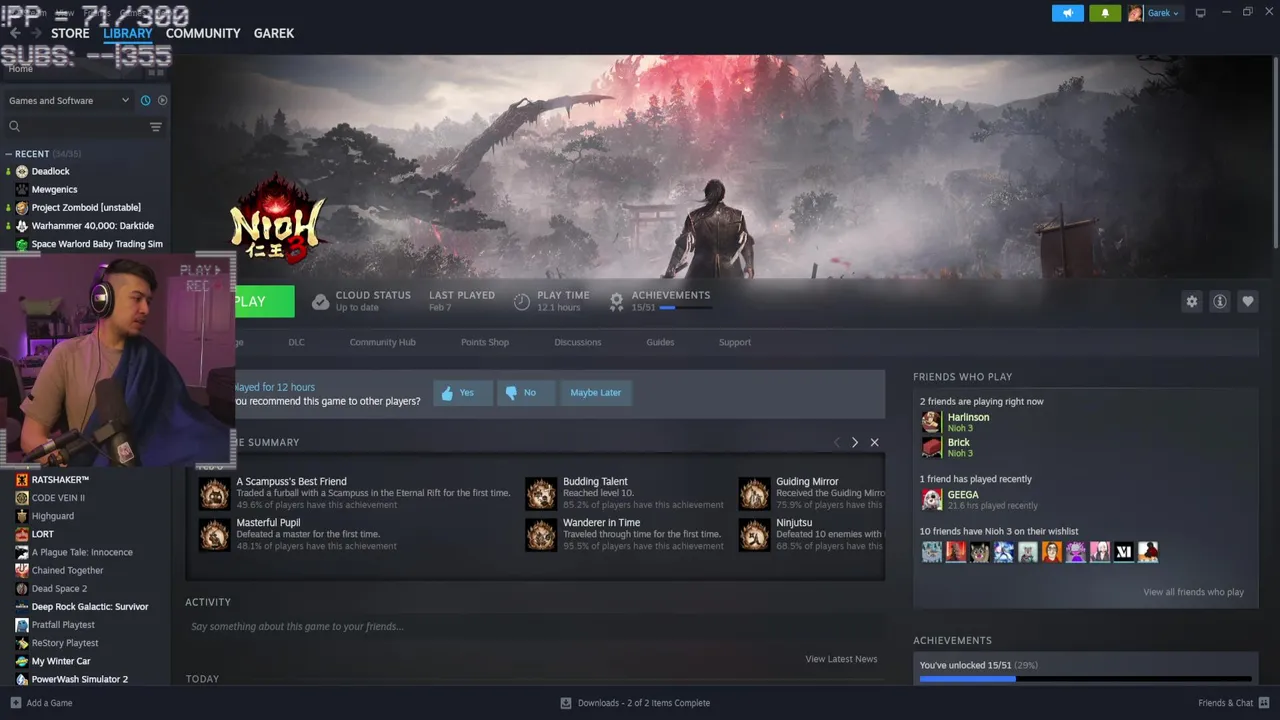Click the Dead Space 2 game icon
This screenshot has height=720, width=1280.
(x=22, y=588)
